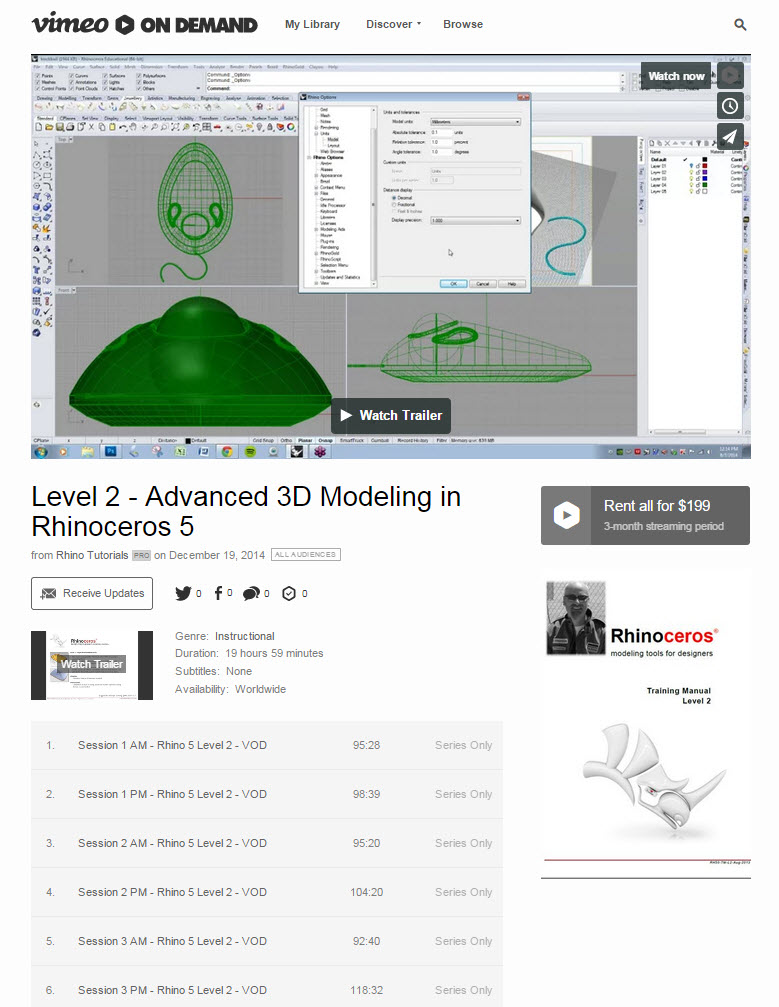Click the small Watch Trailer thumbnail
The image size is (779, 1007).
[92, 665]
